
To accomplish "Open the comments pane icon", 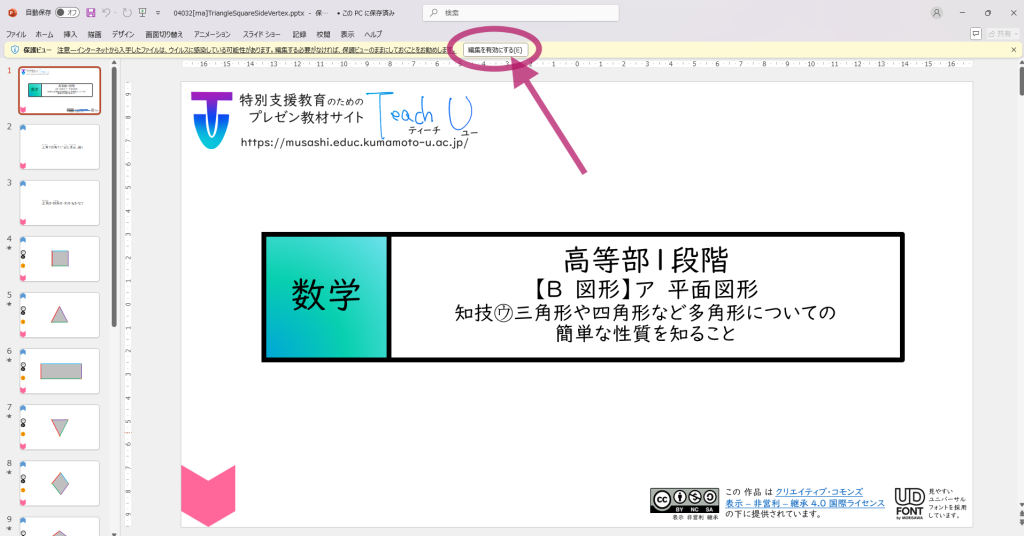I will [x=976, y=33].
